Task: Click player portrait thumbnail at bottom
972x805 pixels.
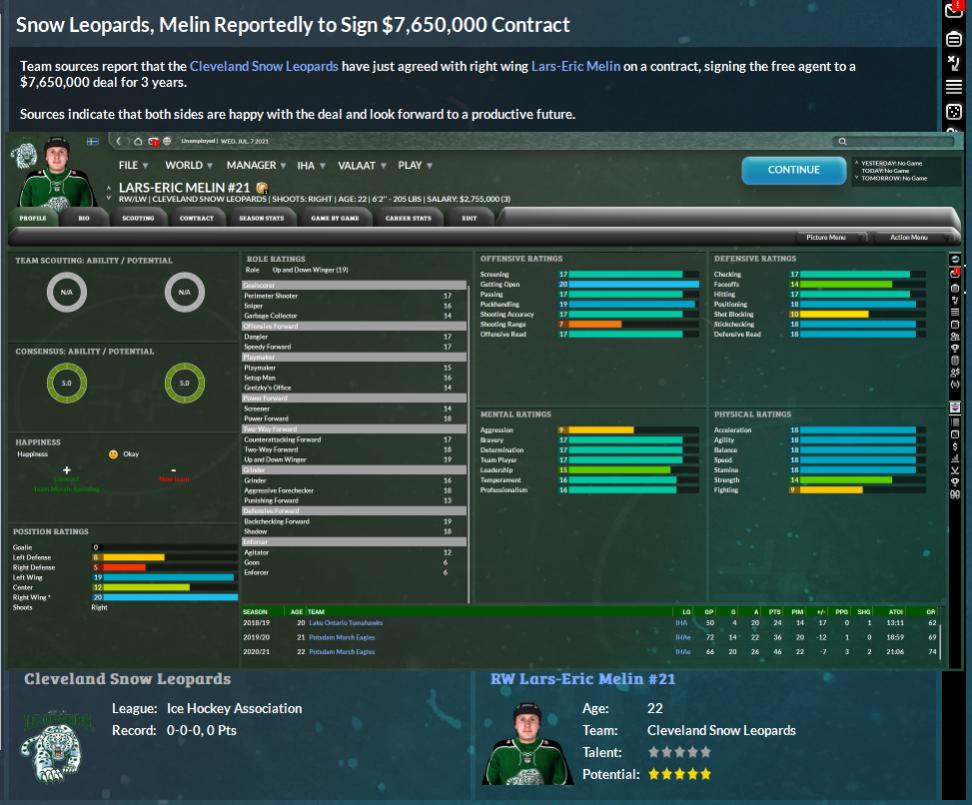Action: pyautogui.click(x=528, y=744)
